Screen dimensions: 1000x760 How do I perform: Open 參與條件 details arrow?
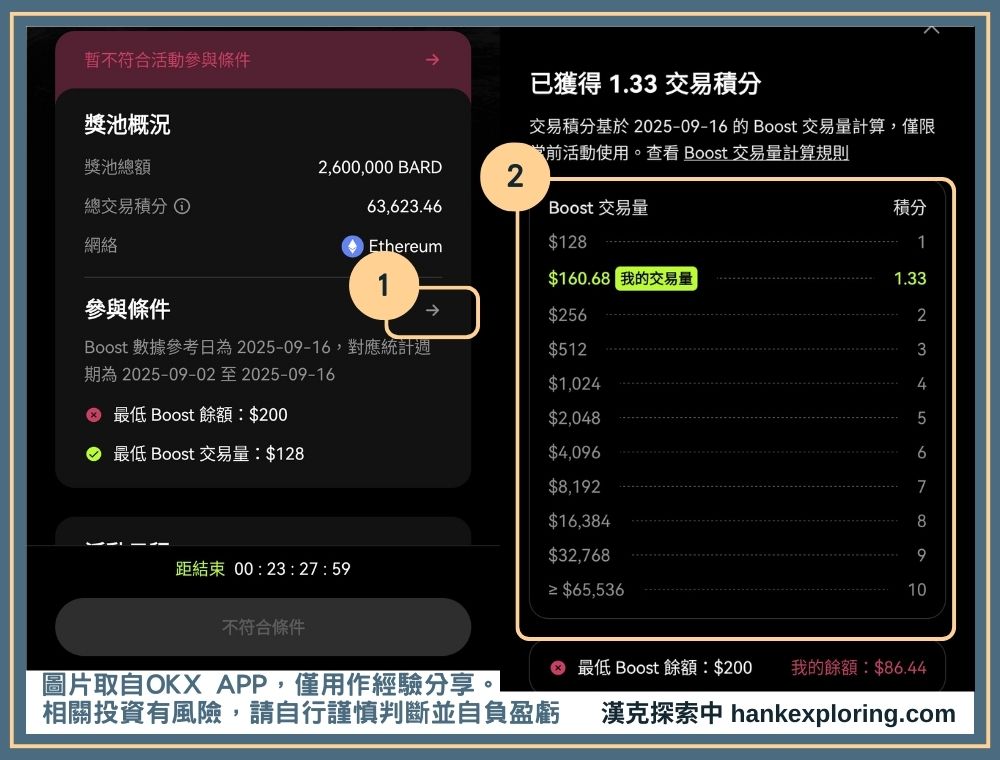coord(432,310)
